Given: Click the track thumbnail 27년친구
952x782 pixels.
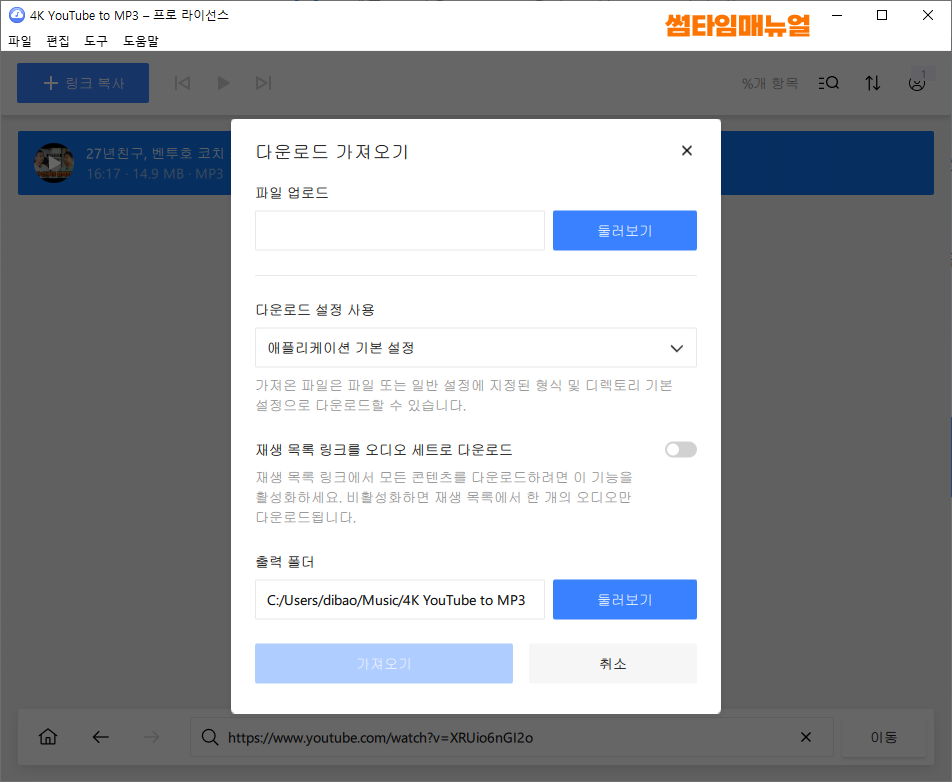Looking at the screenshot, I should click(54, 163).
